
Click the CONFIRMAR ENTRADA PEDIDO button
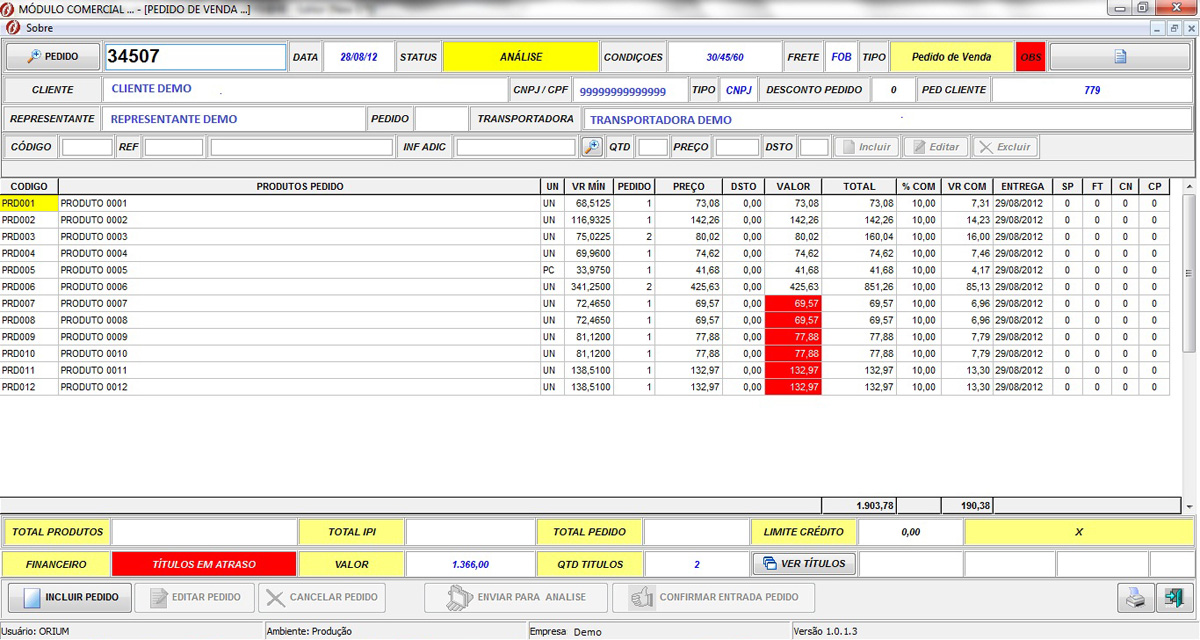(714, 598)
